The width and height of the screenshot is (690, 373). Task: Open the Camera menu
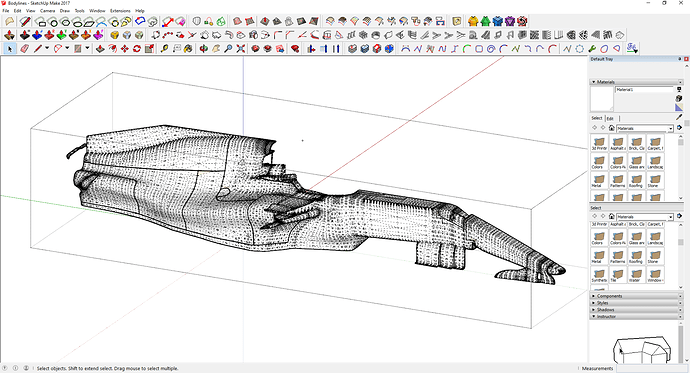48,11
